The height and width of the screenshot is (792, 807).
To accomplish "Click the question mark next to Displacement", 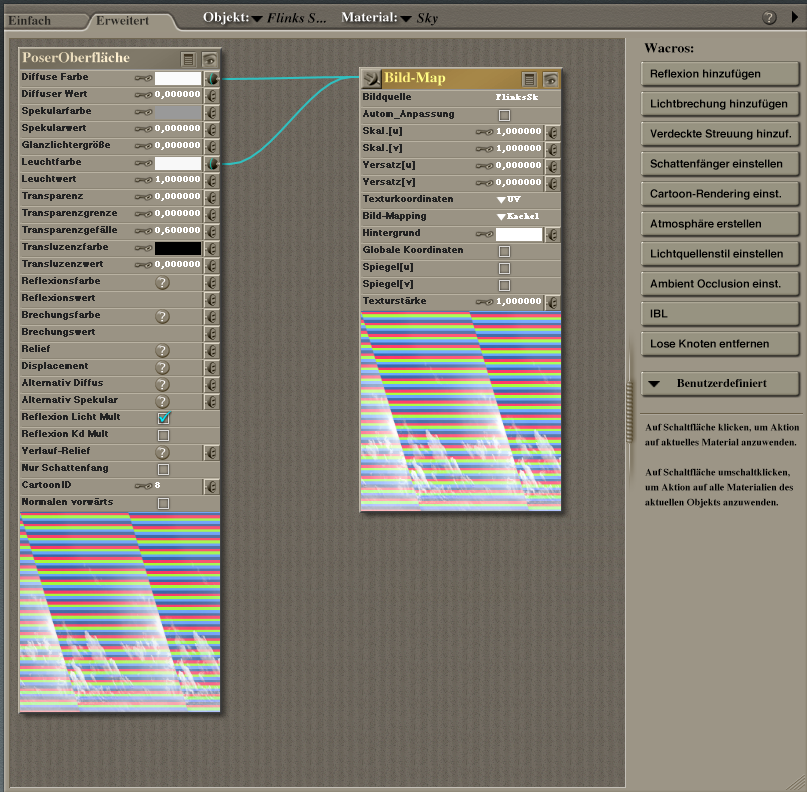I will pyautogui.click(x=162, y=367).
